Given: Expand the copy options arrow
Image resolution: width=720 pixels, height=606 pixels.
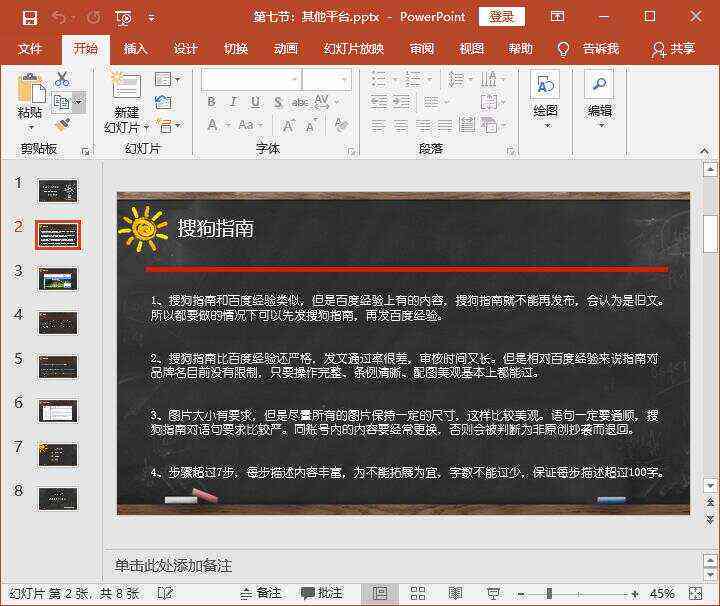Looking at the screenshot, I should click(79, 102).
